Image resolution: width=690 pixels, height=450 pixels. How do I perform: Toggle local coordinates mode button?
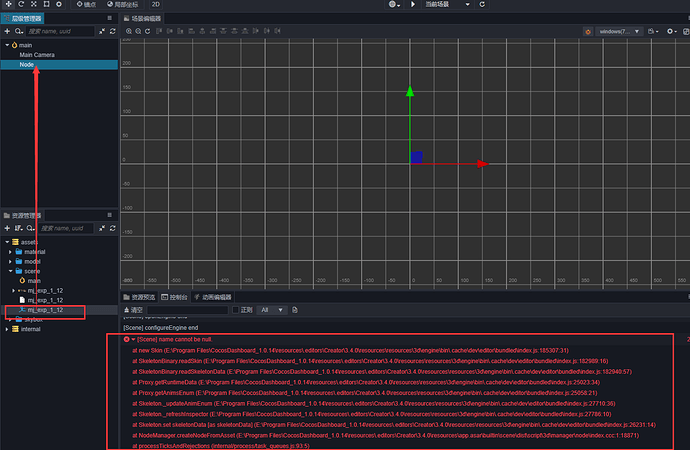pyautogui.click(x=122, y=4)
